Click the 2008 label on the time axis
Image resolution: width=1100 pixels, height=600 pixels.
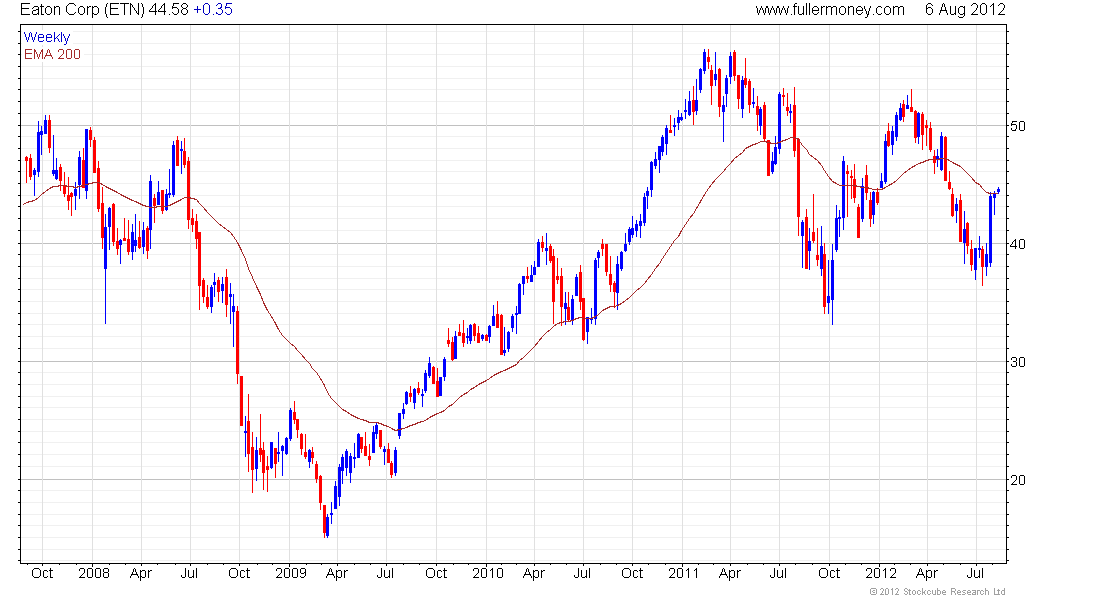coord(94,573)
